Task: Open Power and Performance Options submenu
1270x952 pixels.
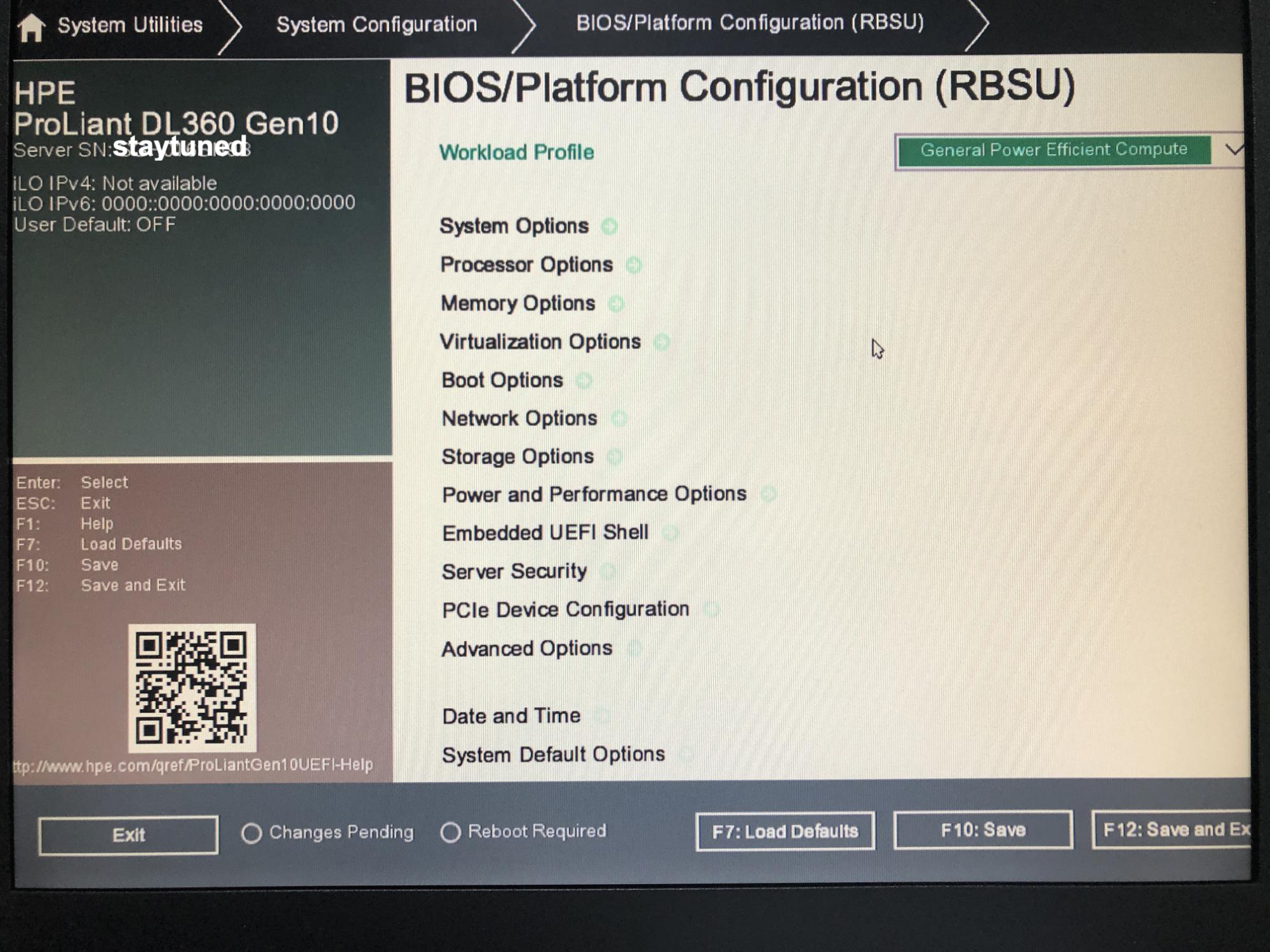Action: click(x=594, y=494)
